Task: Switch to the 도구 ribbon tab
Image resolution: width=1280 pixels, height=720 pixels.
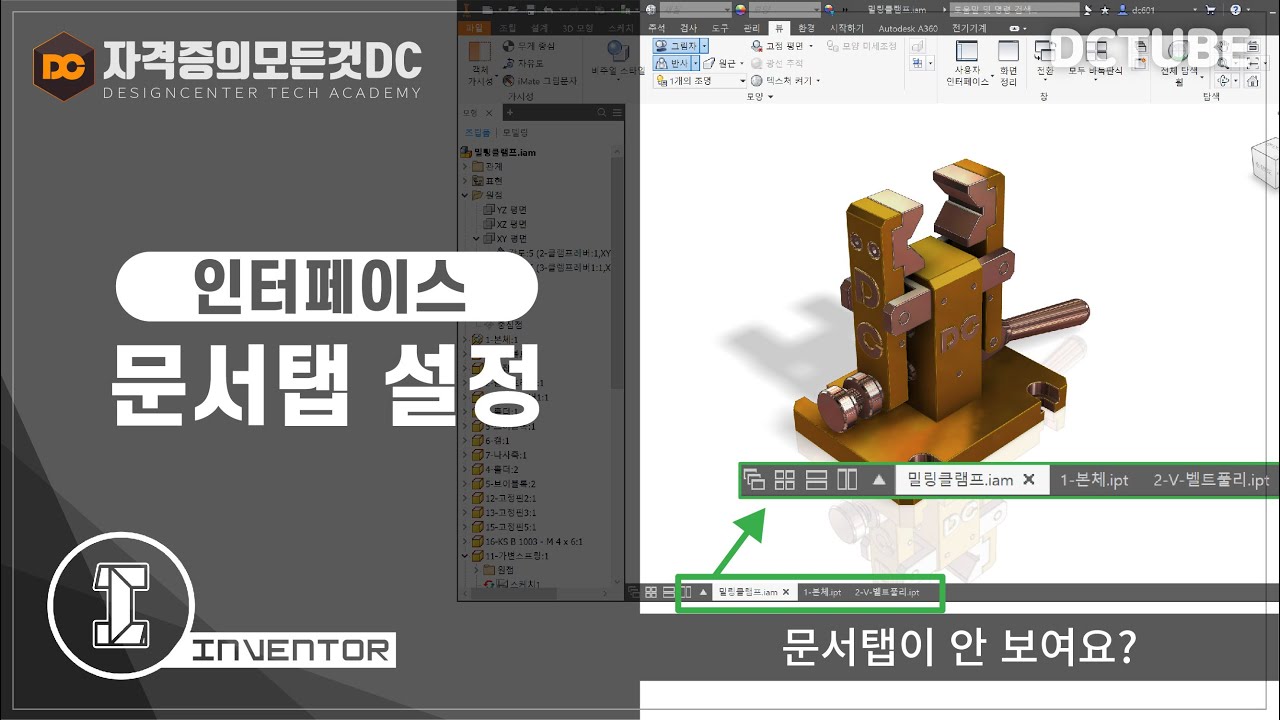Action: click(720, 28)
